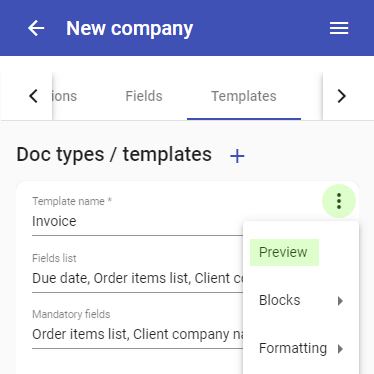Click the three-dot template options icon
Screen dimensions: 374x374
339,201
